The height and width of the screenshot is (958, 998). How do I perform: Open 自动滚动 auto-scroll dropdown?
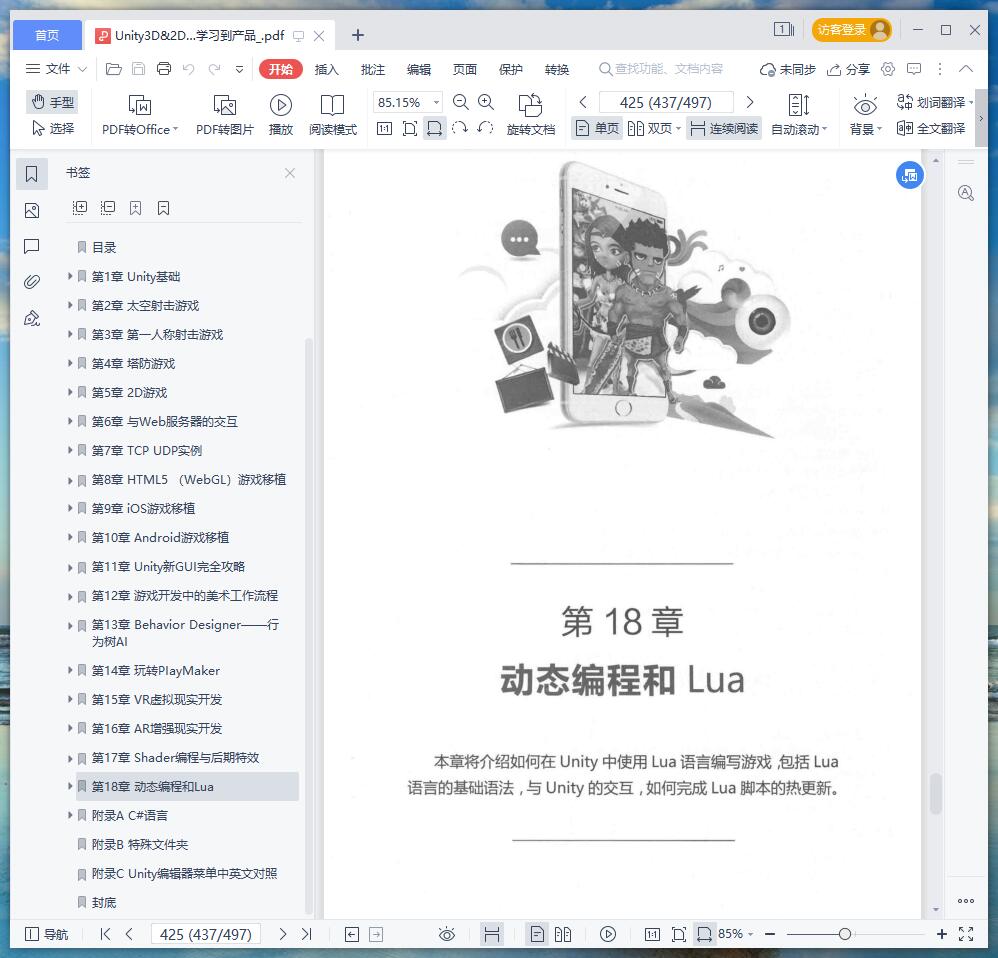click(799, 115)
